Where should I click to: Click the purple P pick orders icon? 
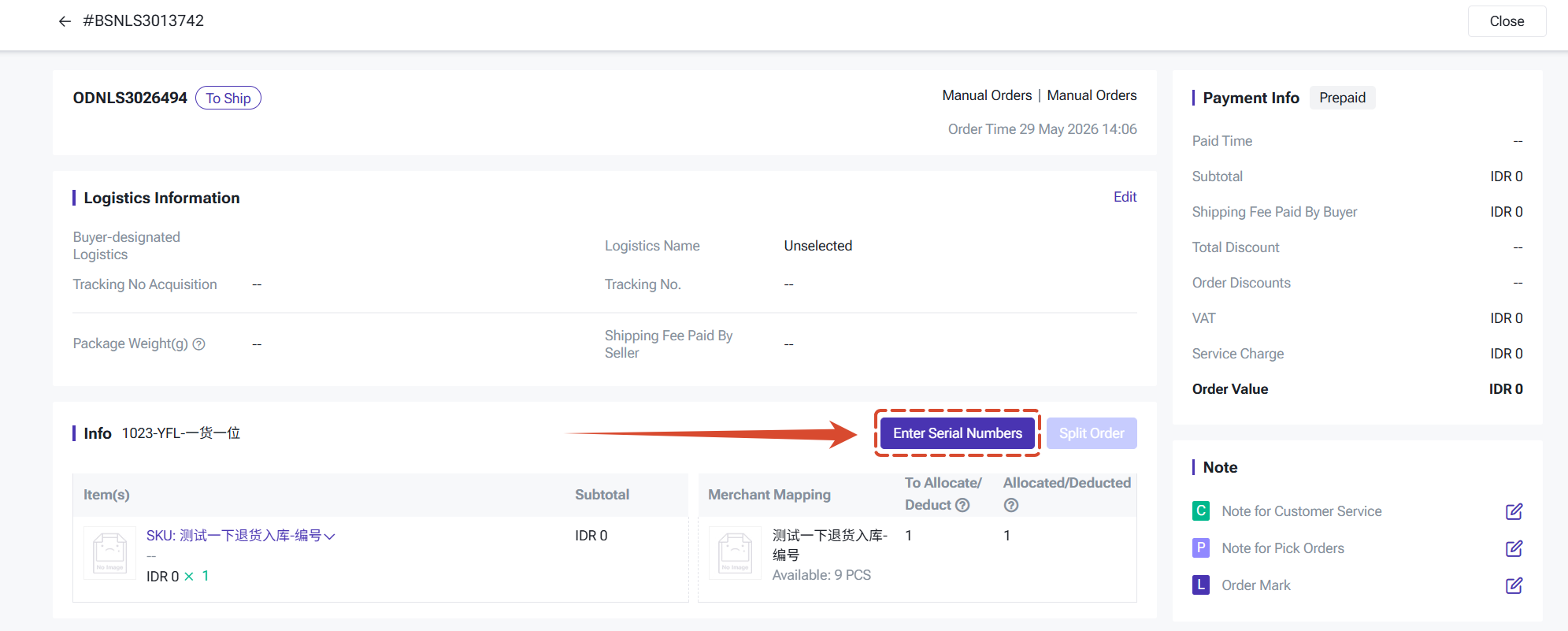point(1201,547)
